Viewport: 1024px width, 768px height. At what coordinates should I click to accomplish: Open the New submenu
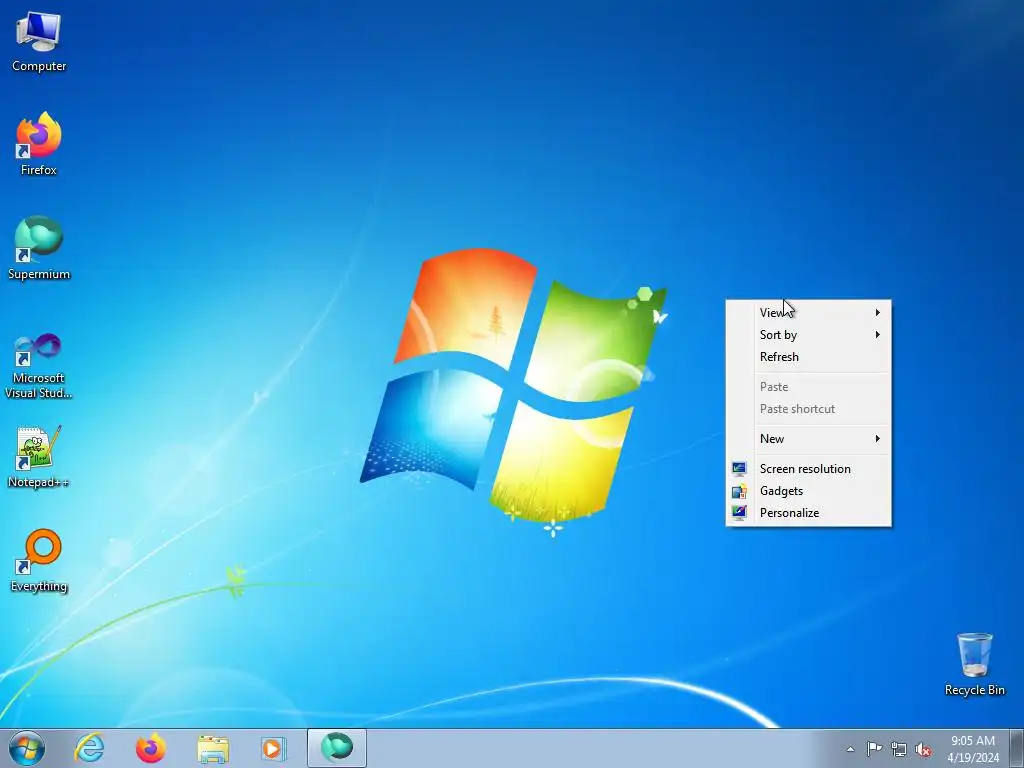[x=808, y=439]
